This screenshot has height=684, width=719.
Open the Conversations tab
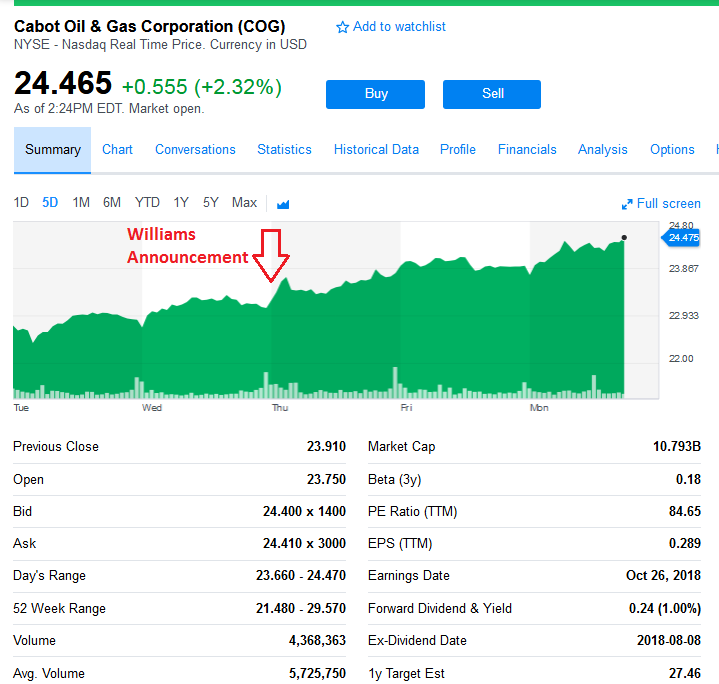(195, 149)
